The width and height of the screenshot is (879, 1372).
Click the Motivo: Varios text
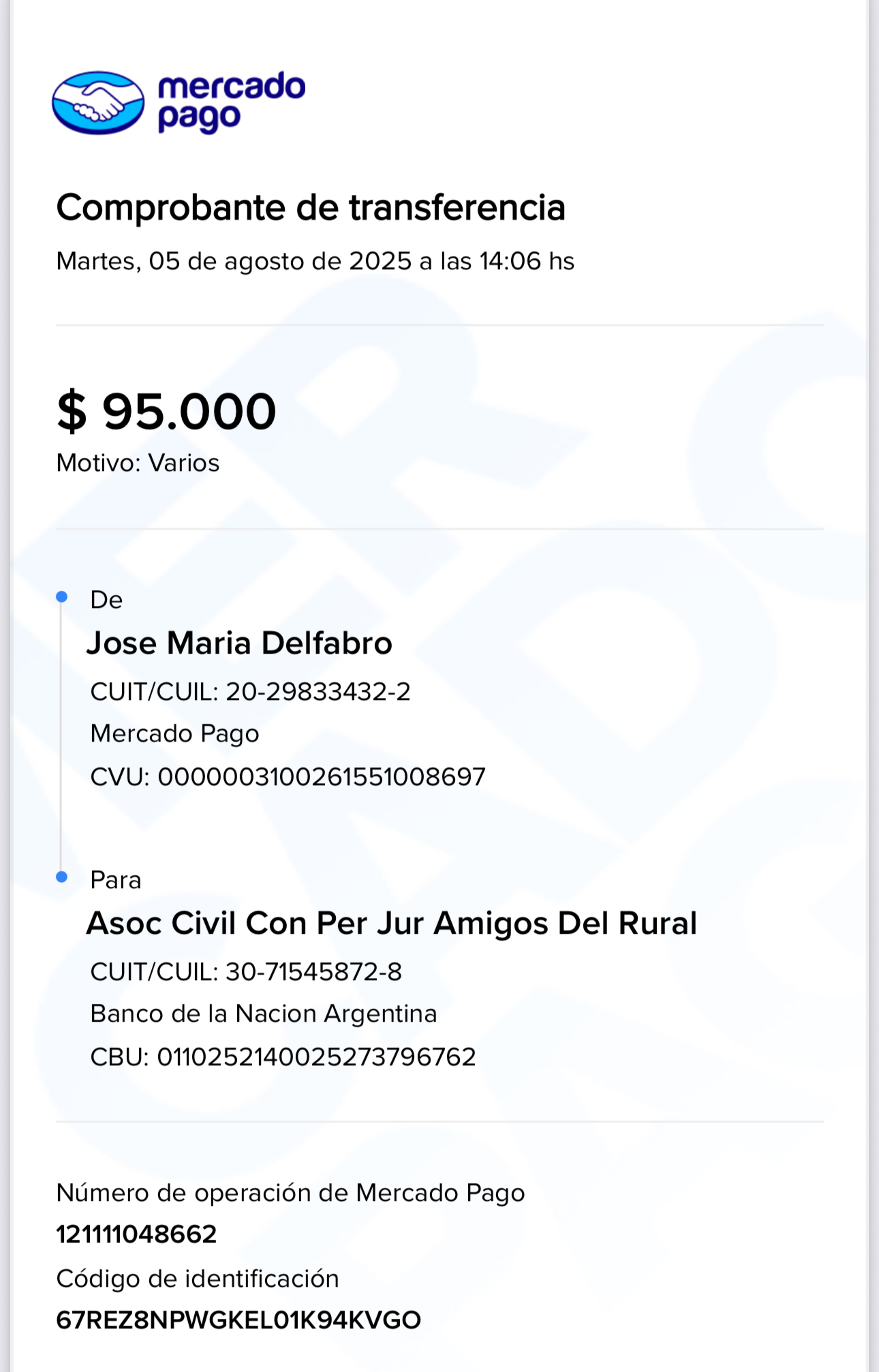(138, 463)
